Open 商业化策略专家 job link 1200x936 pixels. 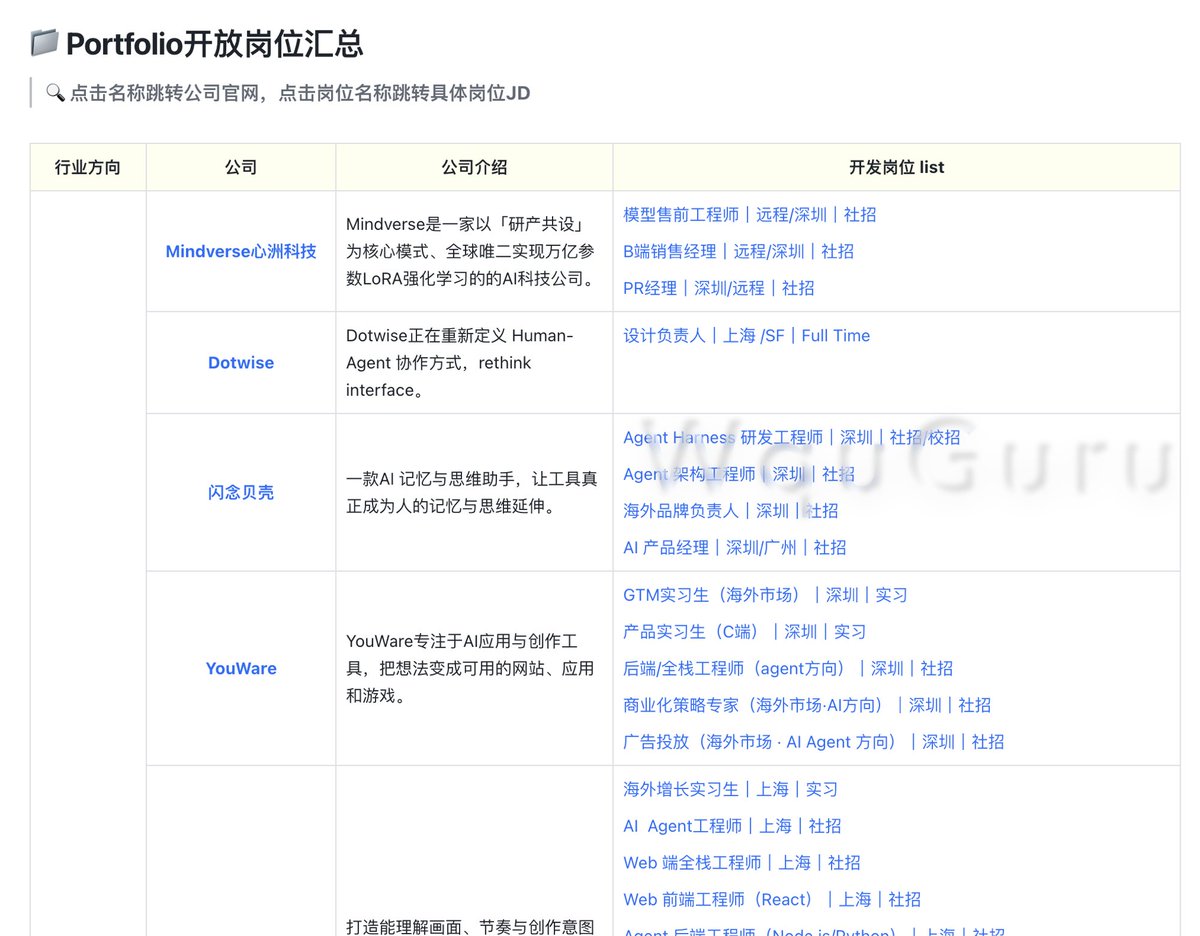pos(806,706)
